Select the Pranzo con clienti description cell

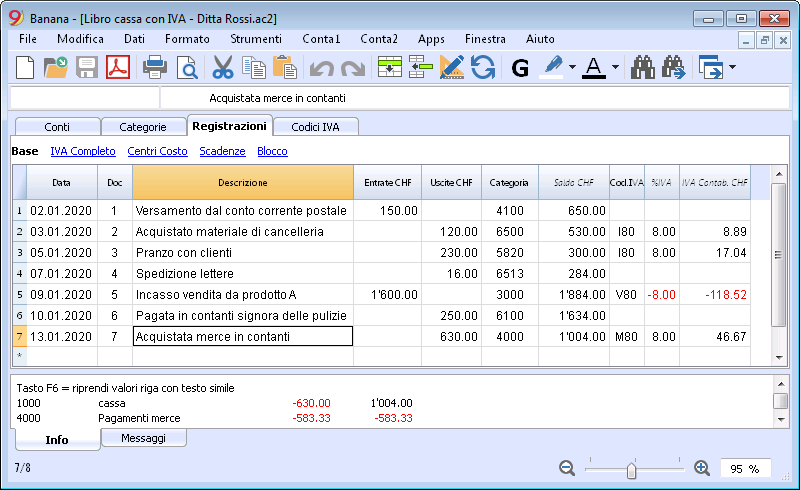(243, 253)
